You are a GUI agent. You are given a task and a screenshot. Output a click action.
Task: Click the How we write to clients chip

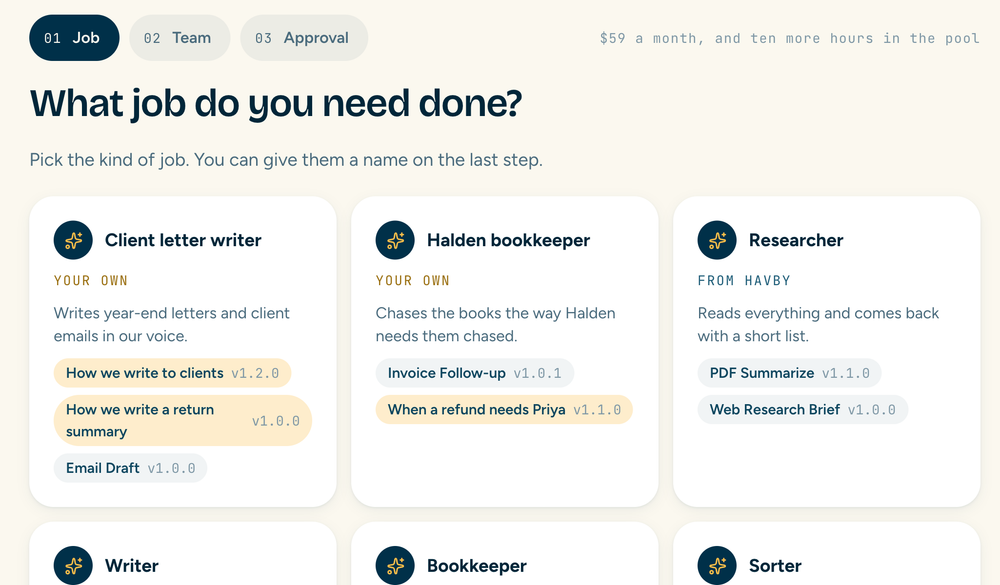click(x=172, y=373)
